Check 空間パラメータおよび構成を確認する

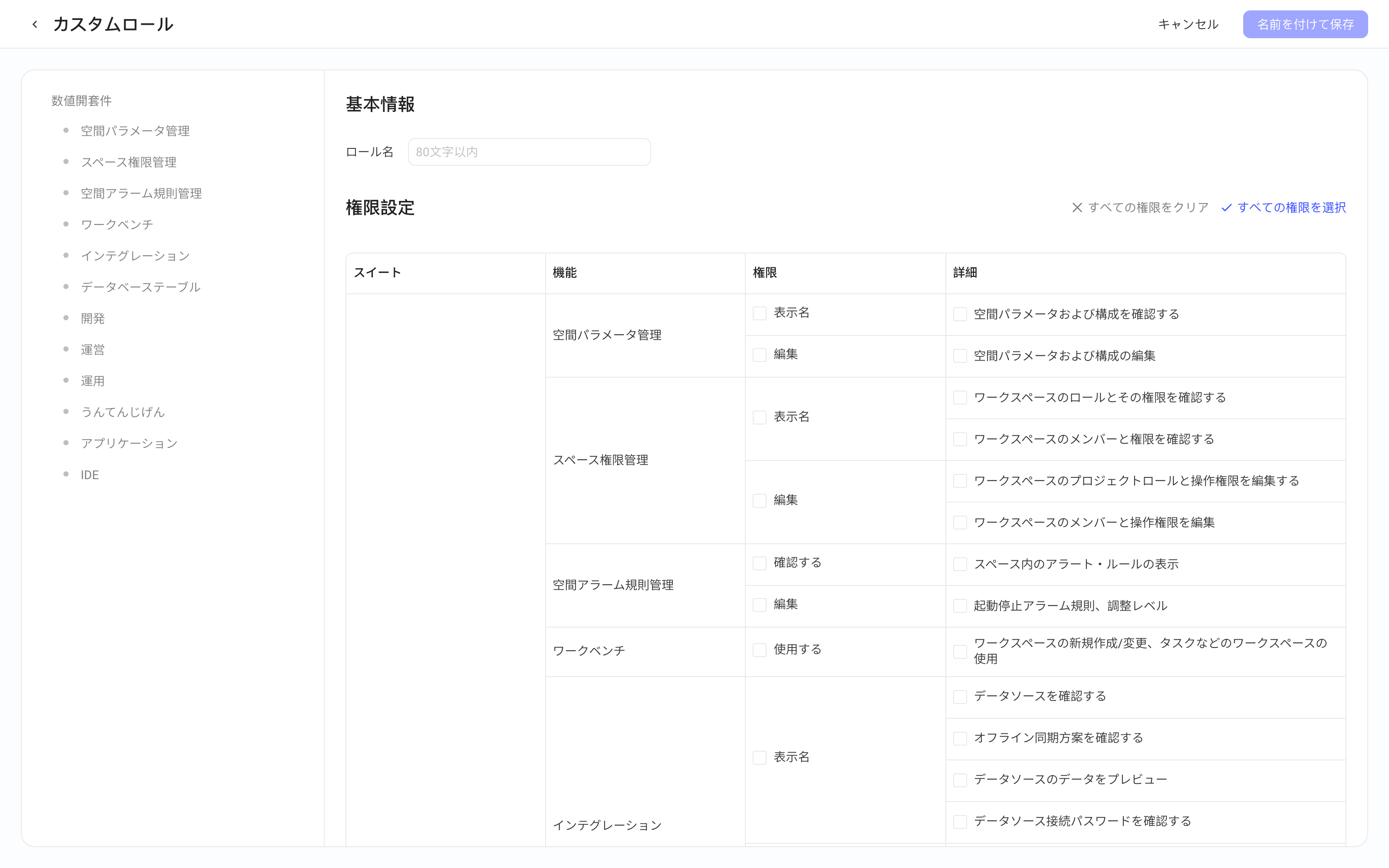point(960,315)
